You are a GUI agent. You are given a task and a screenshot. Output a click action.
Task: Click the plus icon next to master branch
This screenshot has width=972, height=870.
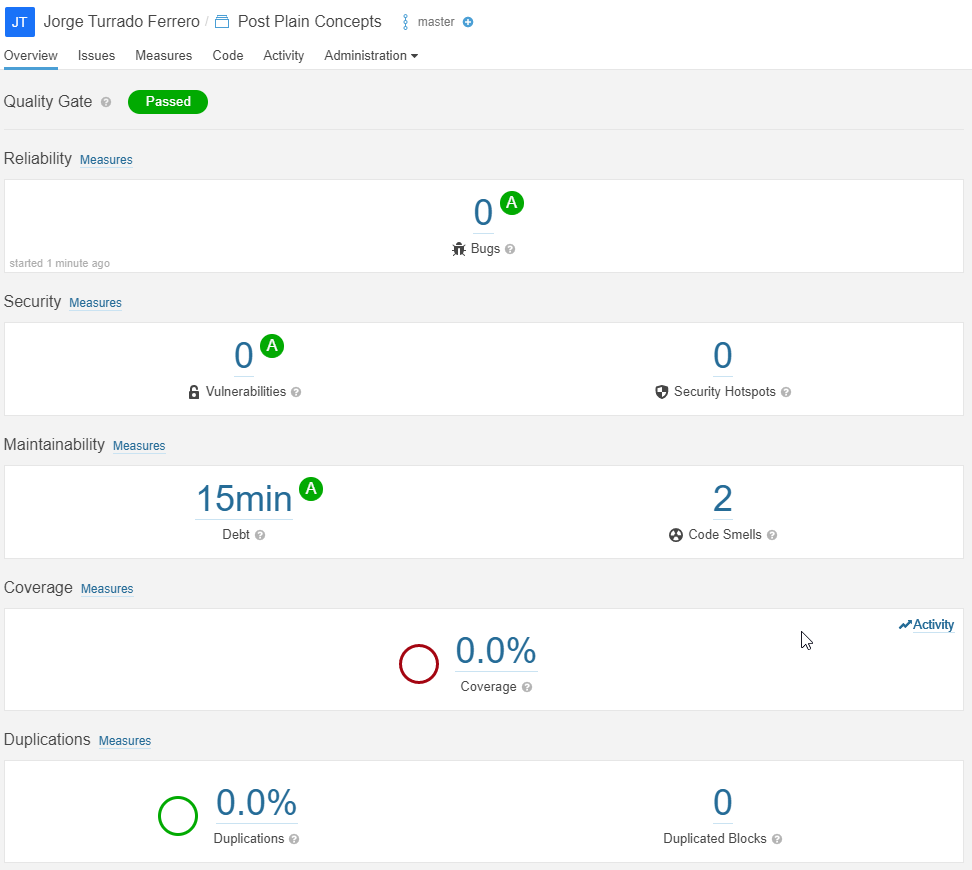tap(468, 21)
